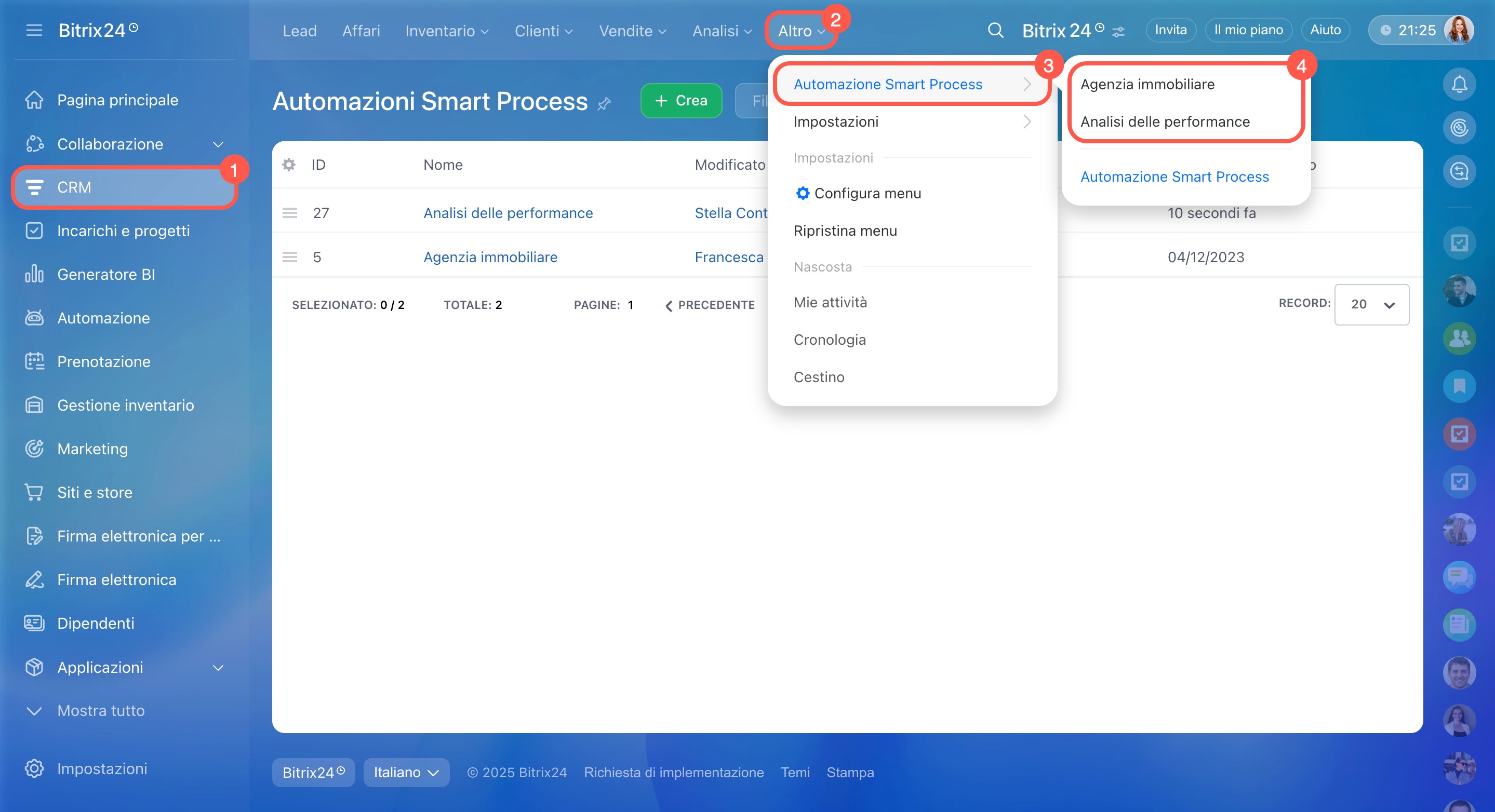This screenshot has height=812, width=1495.
Task: Open Generatore BI in sidebar
Action: 105,274
